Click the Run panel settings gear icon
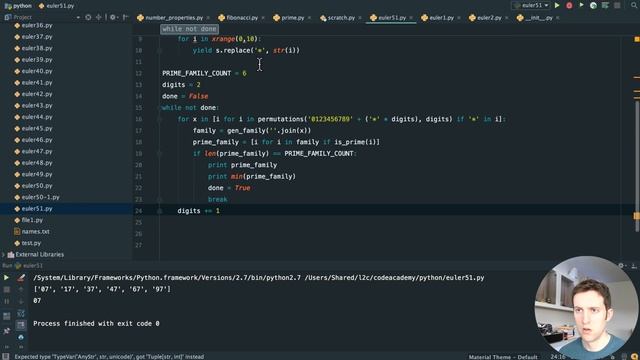This screenshot has height=360, width=640. tap(621, 265)
